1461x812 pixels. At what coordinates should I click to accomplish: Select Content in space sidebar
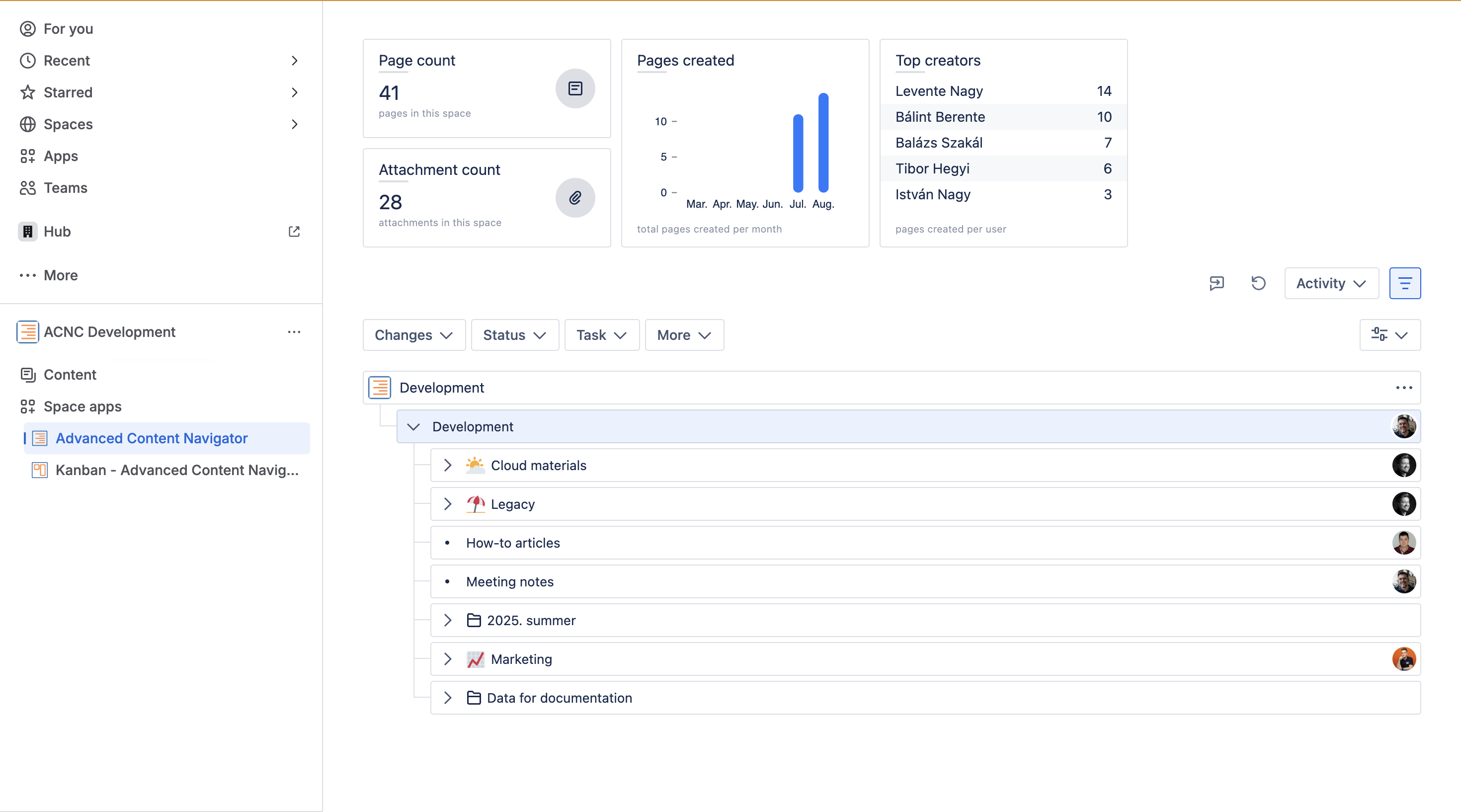pyautogui.click(x=70, y=375)
